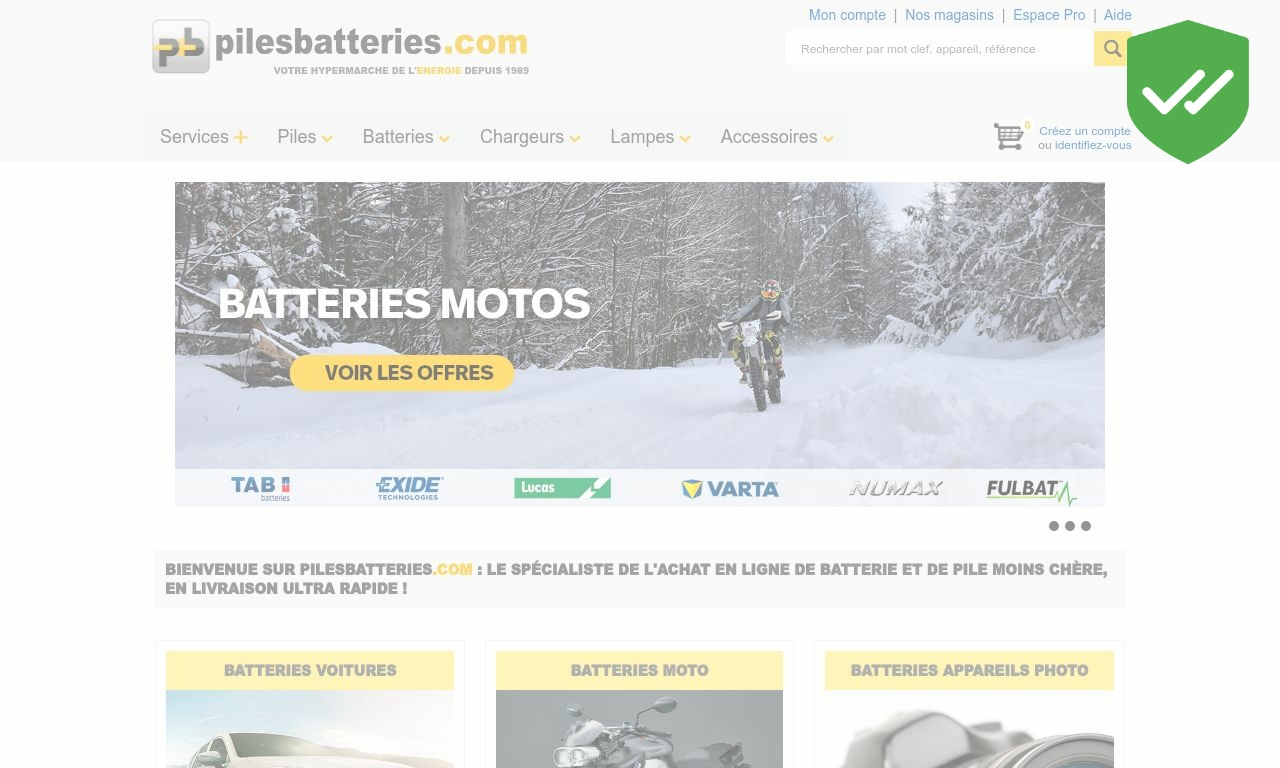Select the Numax brand logo
This screenshot has height=768, width=1280.
point(895,488)
